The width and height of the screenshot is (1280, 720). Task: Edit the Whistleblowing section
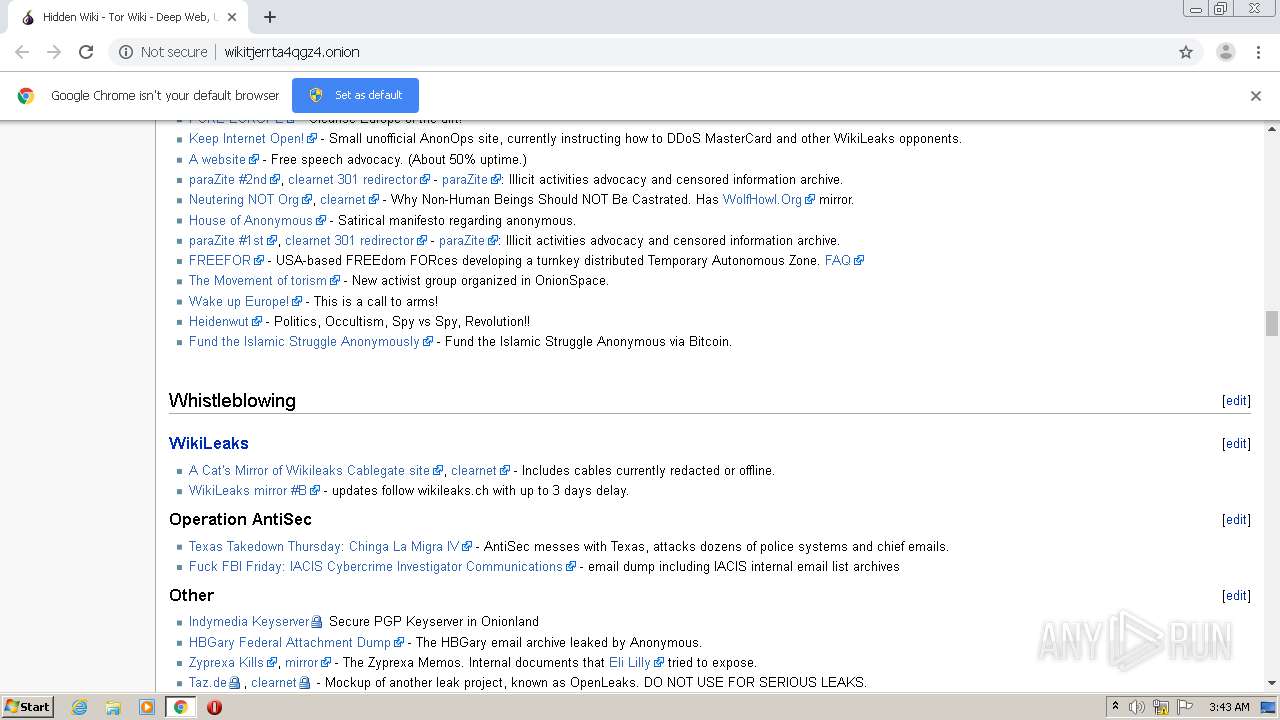click(x=1236, y=401)
